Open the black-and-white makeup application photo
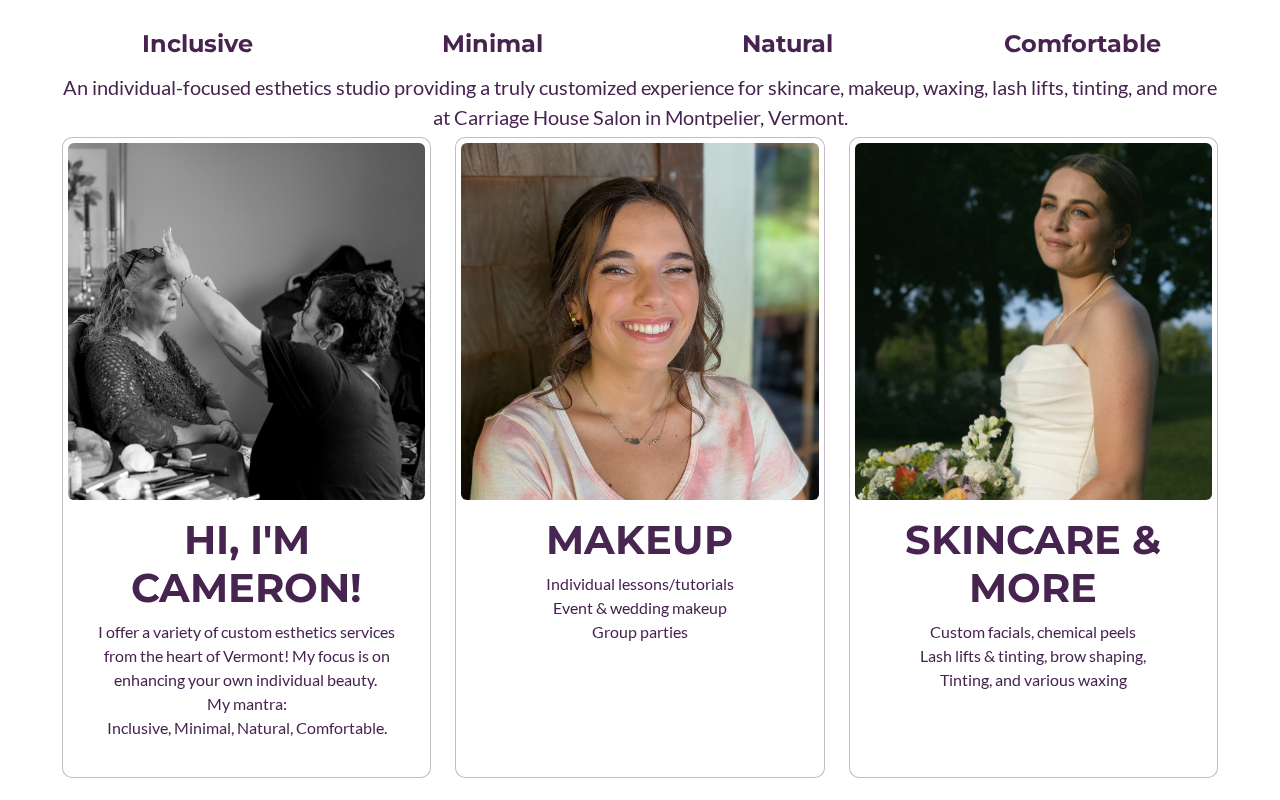Viewport: 1280px width, 800px height. point(246,321)
